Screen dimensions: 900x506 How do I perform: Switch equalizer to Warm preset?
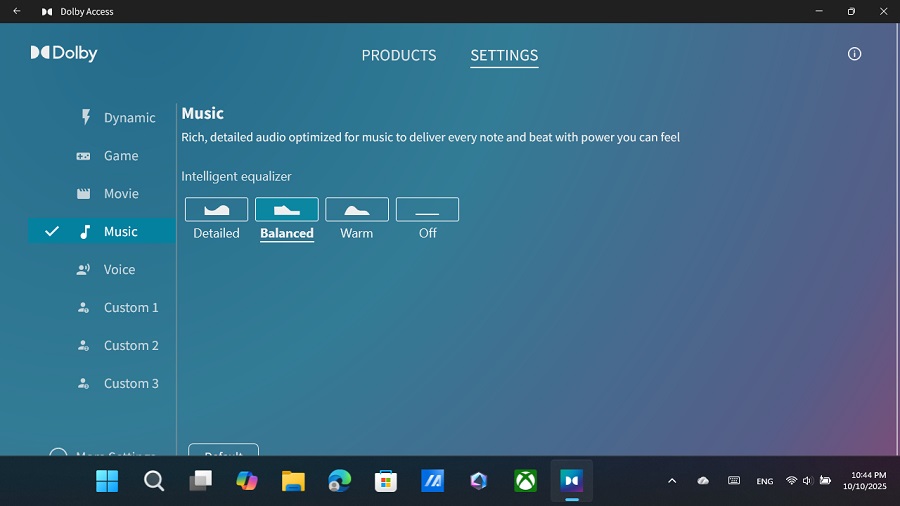(x=357, y=210)
